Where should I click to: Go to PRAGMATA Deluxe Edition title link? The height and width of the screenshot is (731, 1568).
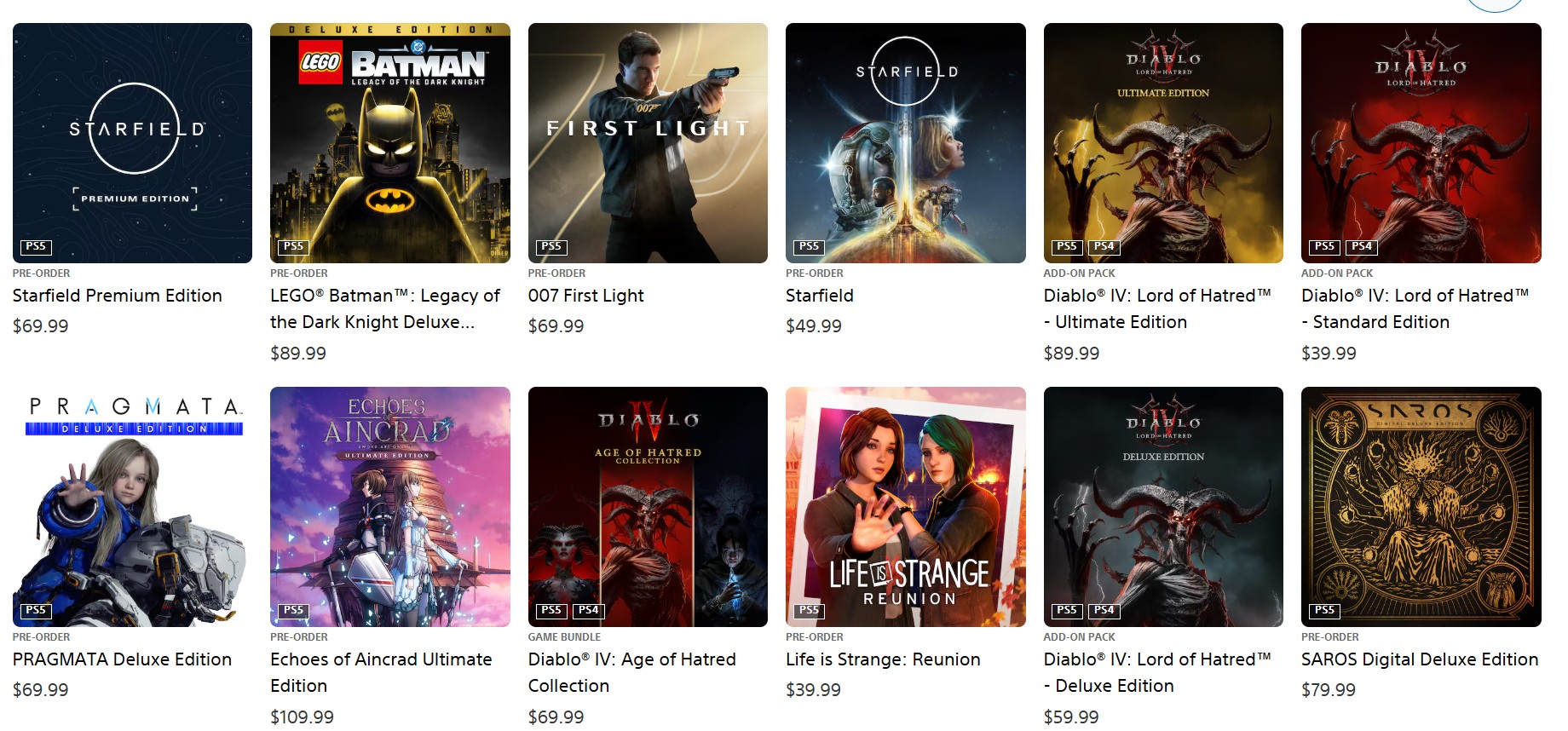pos(122,659)
